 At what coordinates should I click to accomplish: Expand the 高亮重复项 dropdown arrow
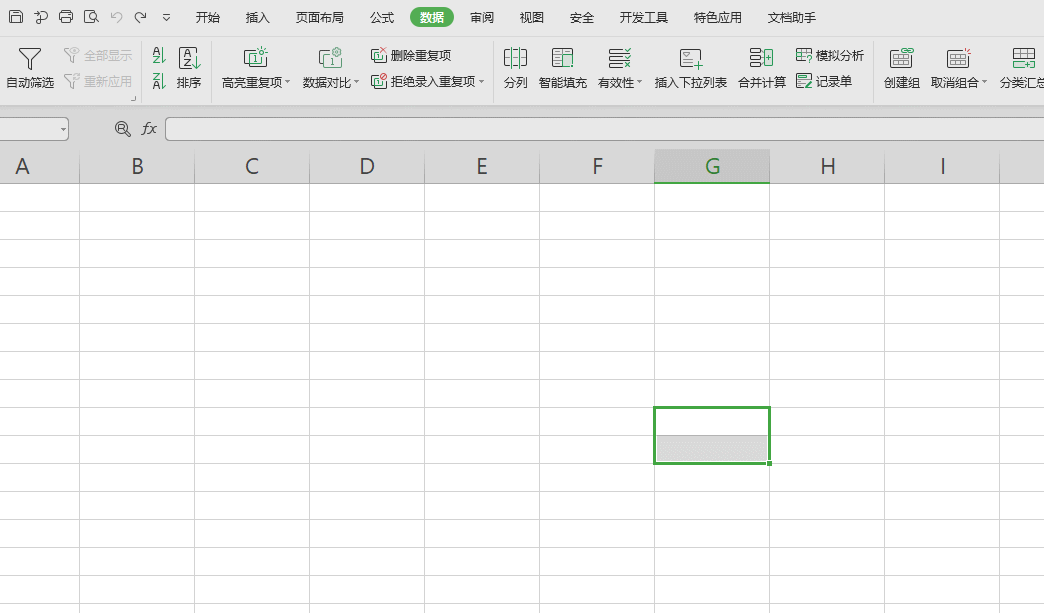(x=288, y=83)
